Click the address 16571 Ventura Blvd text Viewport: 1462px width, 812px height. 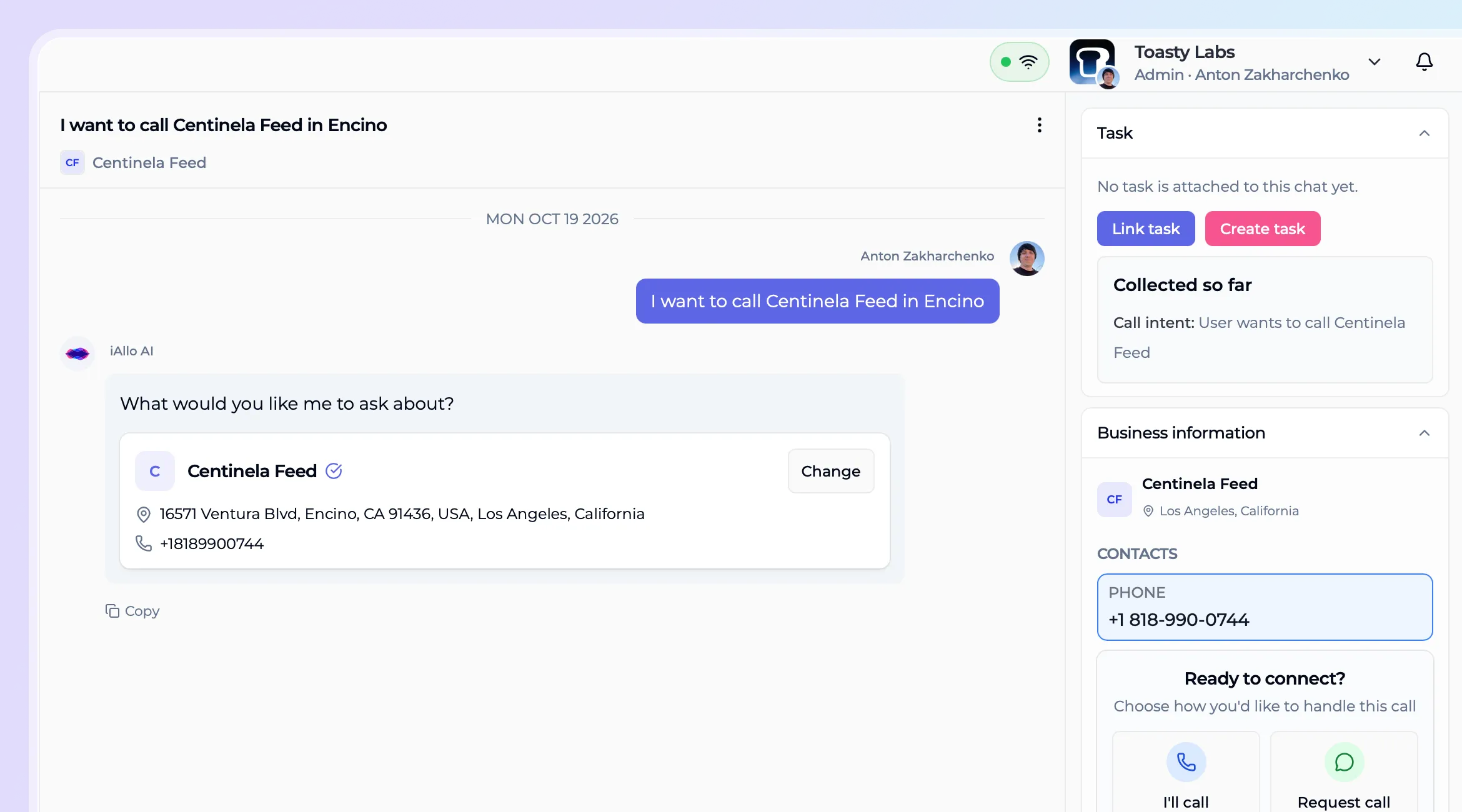402,514
